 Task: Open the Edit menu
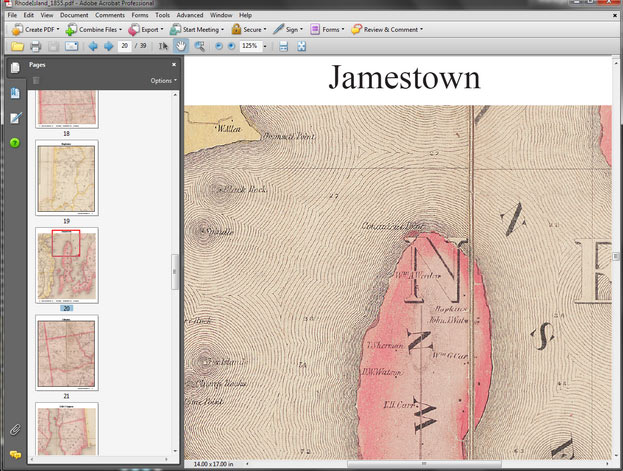point(29,15)
